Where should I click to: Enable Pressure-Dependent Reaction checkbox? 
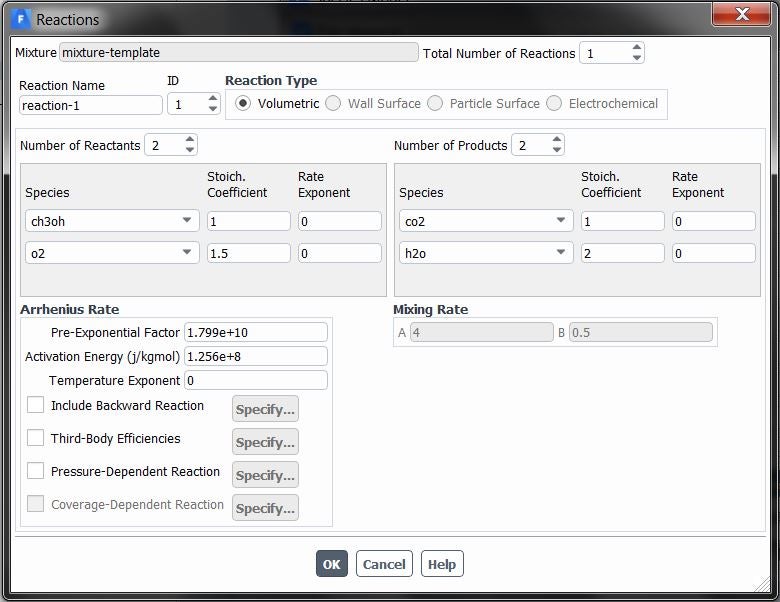pyautogui.click(x=36, y=471)
